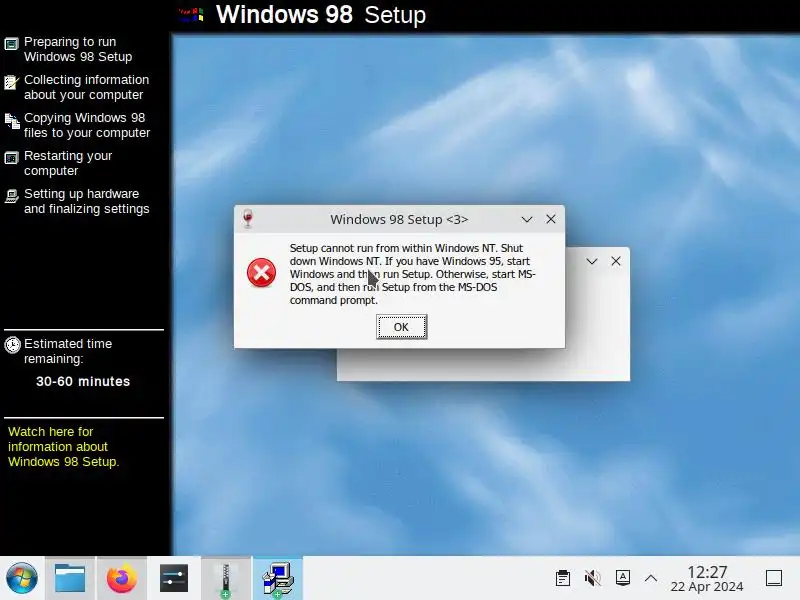Click the red error icon in the dialog

point(261,272)
